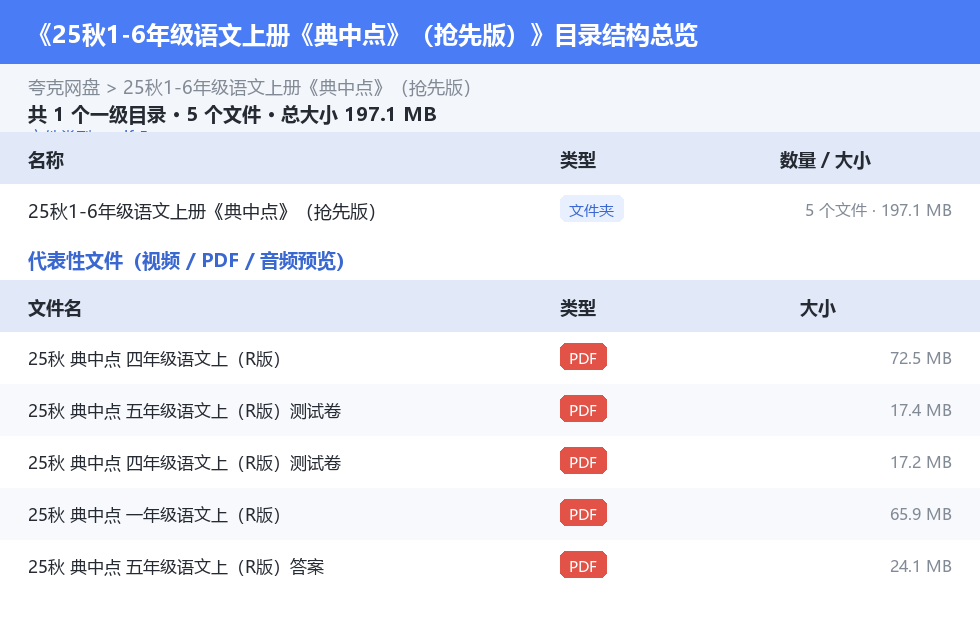Click the 代表性文件 (视频 / PDF / 音频预览) heading
The width and height of the screenshot is (980, 624).
186,261
